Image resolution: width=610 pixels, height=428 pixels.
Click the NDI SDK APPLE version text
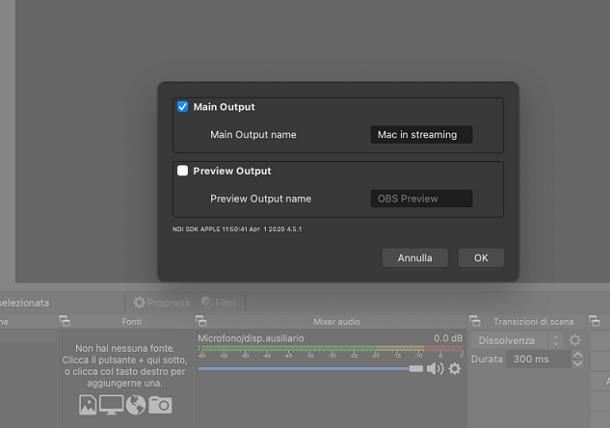(237, 229)
